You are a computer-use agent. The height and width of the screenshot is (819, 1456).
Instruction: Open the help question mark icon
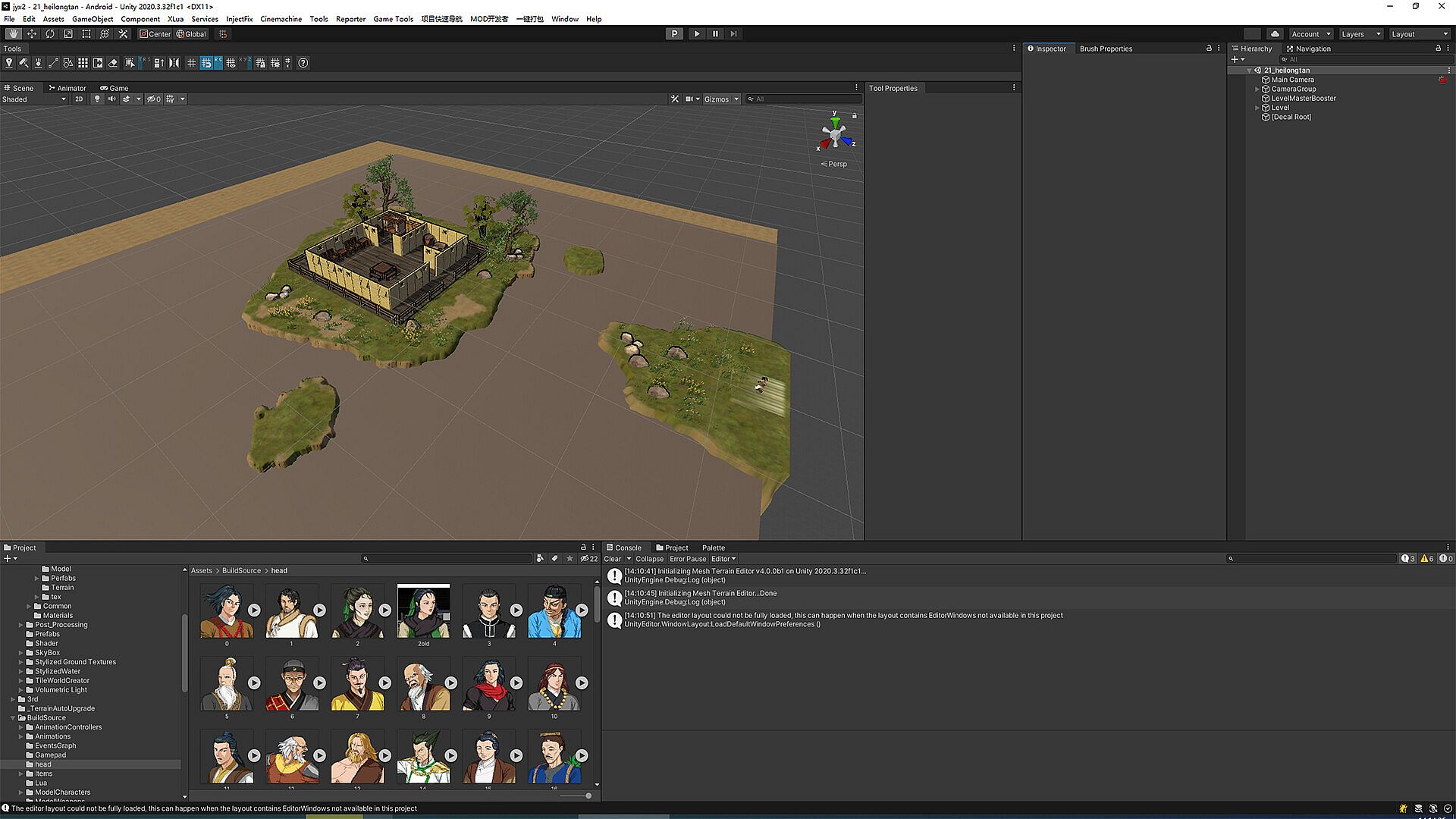[x=303, y=63]
